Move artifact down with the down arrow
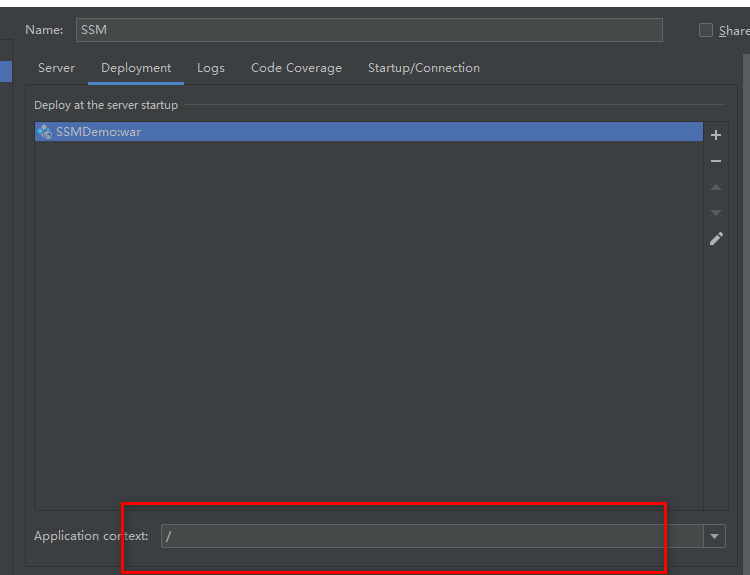This screenshot has height=575, width=750. click(716, 212)
